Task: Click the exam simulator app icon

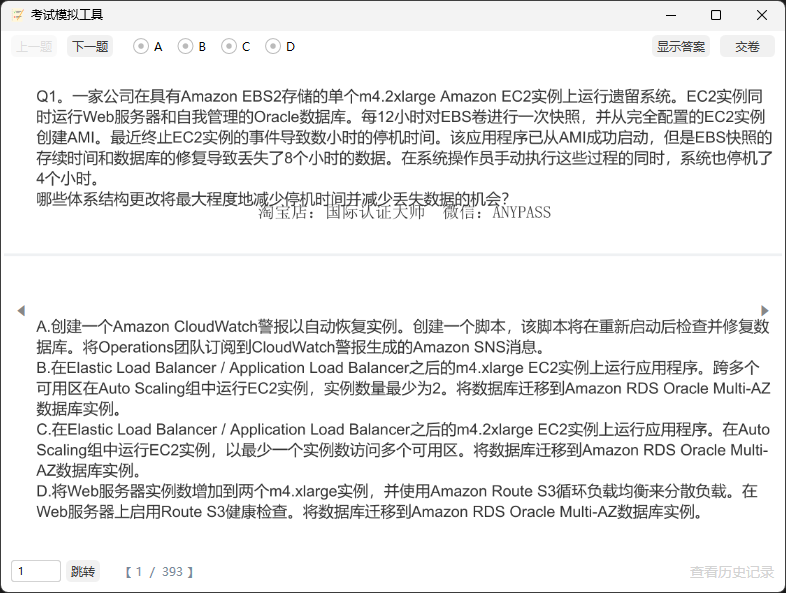Action: point(18,15)
